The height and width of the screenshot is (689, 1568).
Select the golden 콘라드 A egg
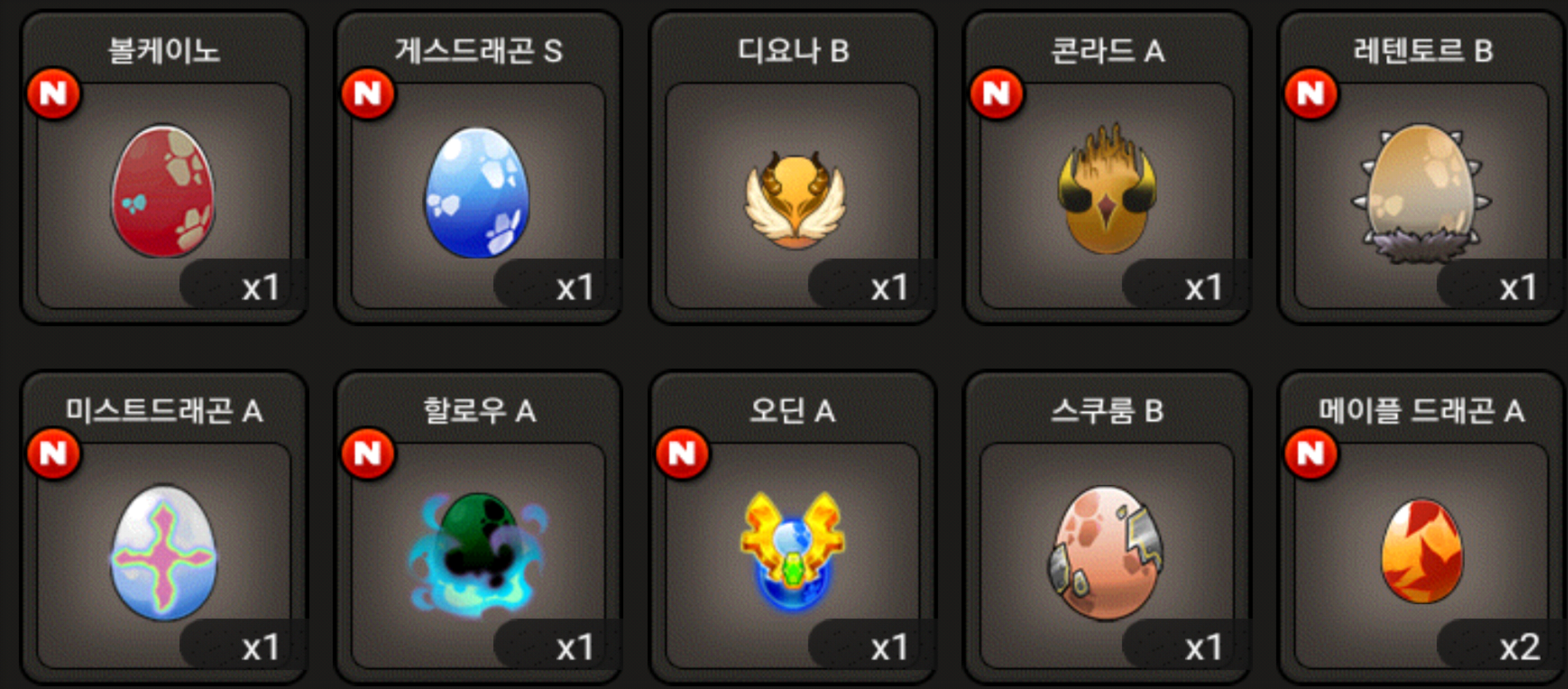(1107, 189)
